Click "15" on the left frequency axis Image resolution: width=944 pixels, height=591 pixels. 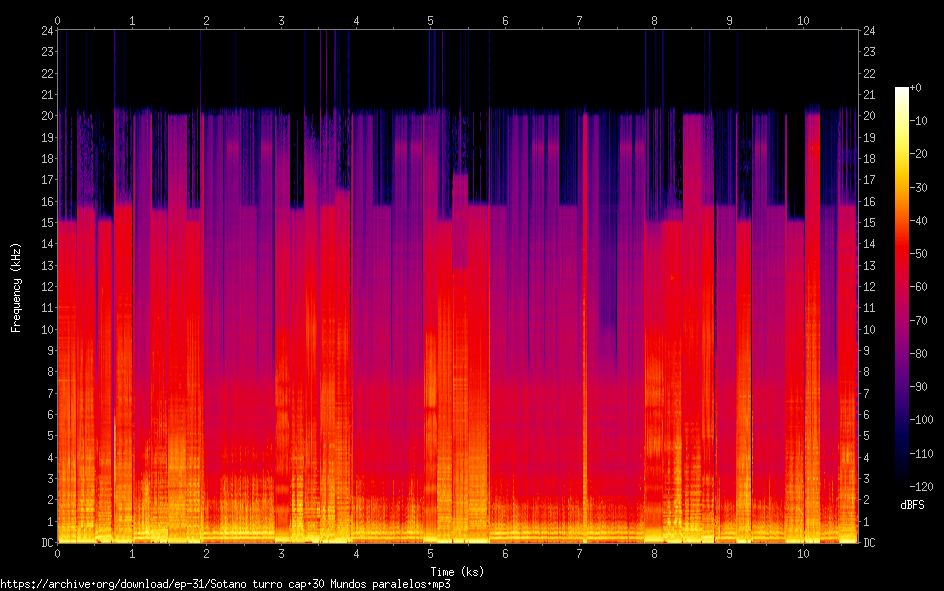[47, 223]
